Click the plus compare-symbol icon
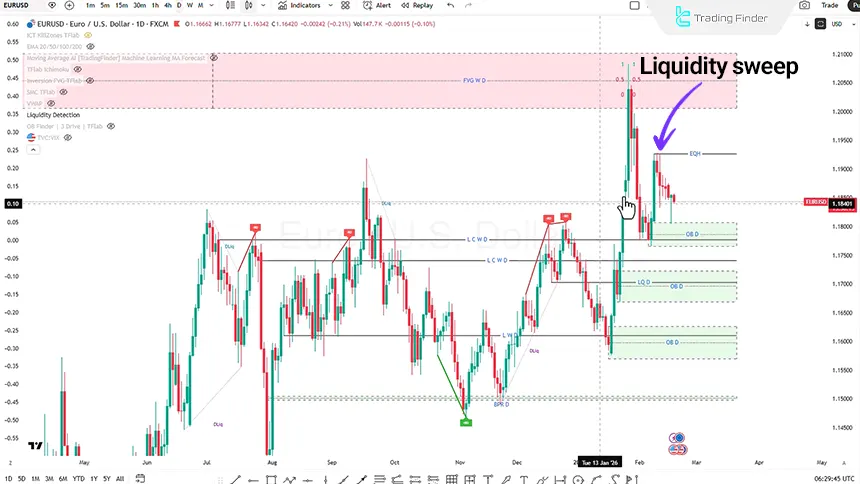 click(69, 5)
